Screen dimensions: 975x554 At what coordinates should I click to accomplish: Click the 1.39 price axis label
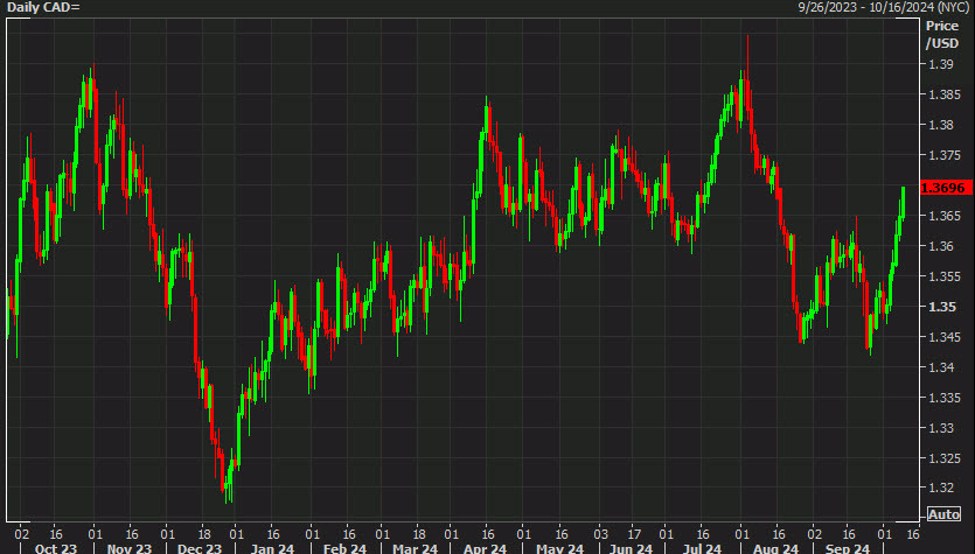pyautogui.click(x=941, y=64)
